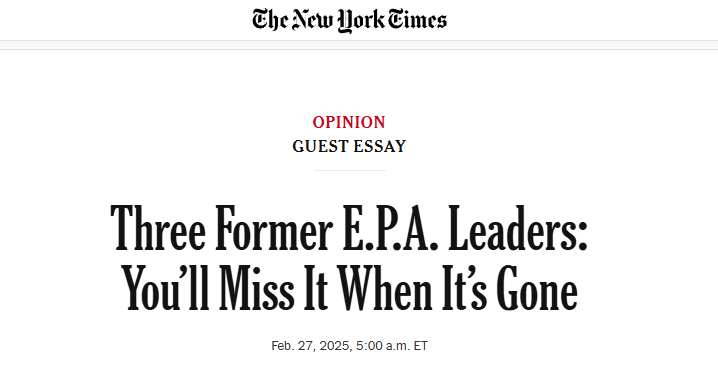Click the word 'E.P.A.' in the headline

coord(390,228)
